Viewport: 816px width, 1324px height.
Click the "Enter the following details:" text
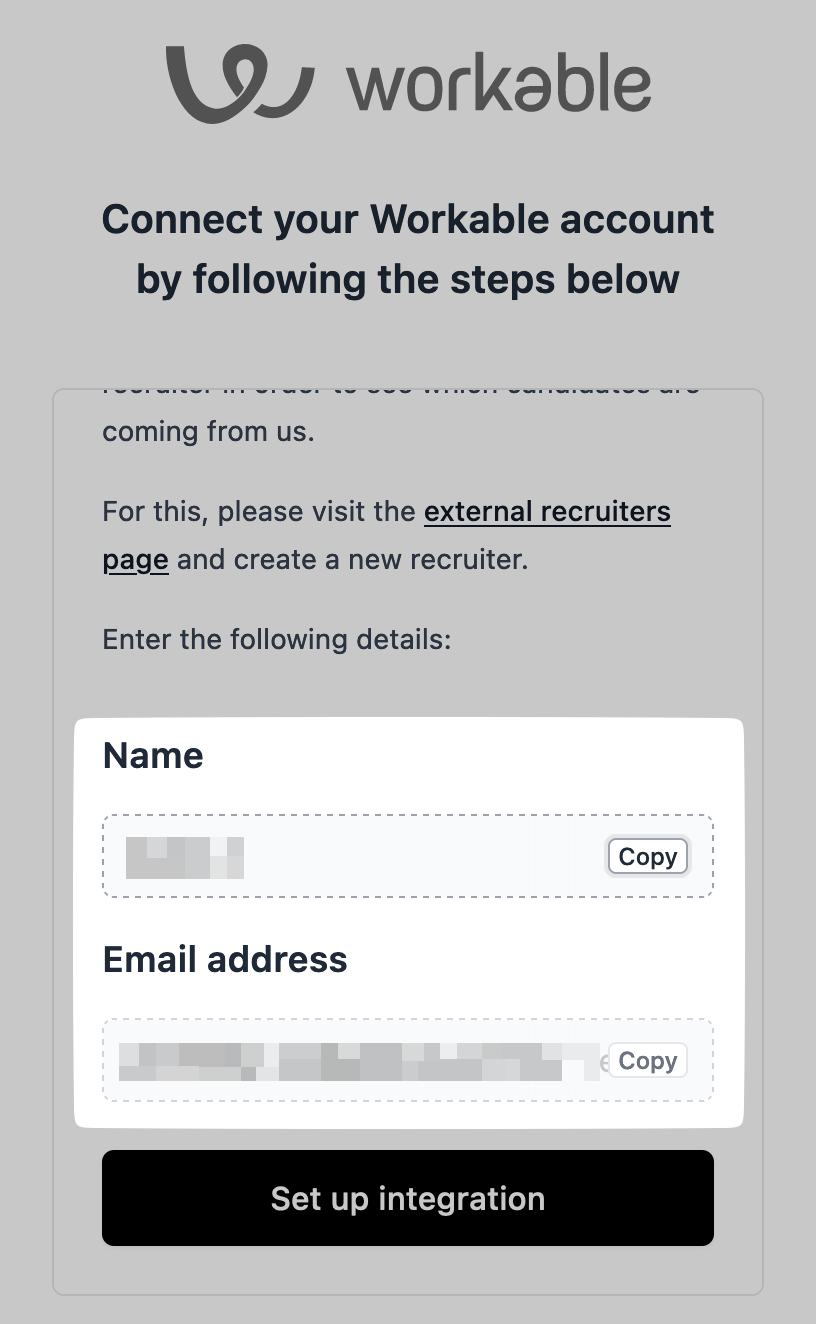[x=277, y=639]
